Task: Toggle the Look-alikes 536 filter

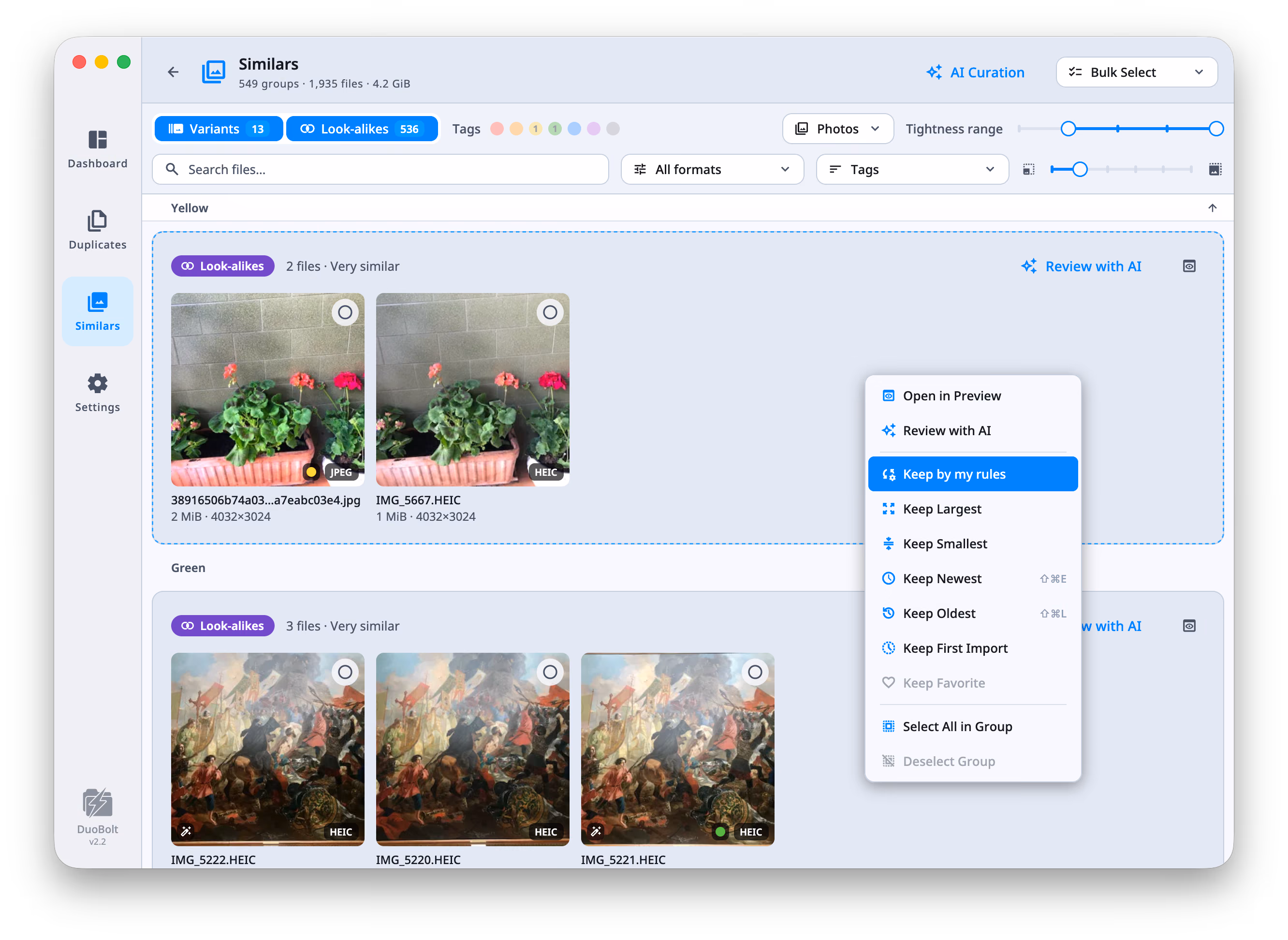Action: point(362,129)
